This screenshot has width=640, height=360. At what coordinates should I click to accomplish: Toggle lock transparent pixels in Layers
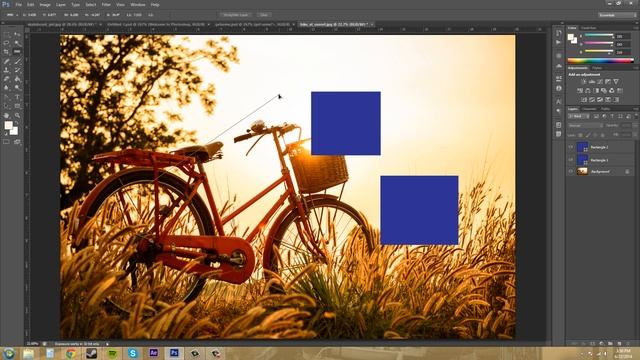coord(581,135)
